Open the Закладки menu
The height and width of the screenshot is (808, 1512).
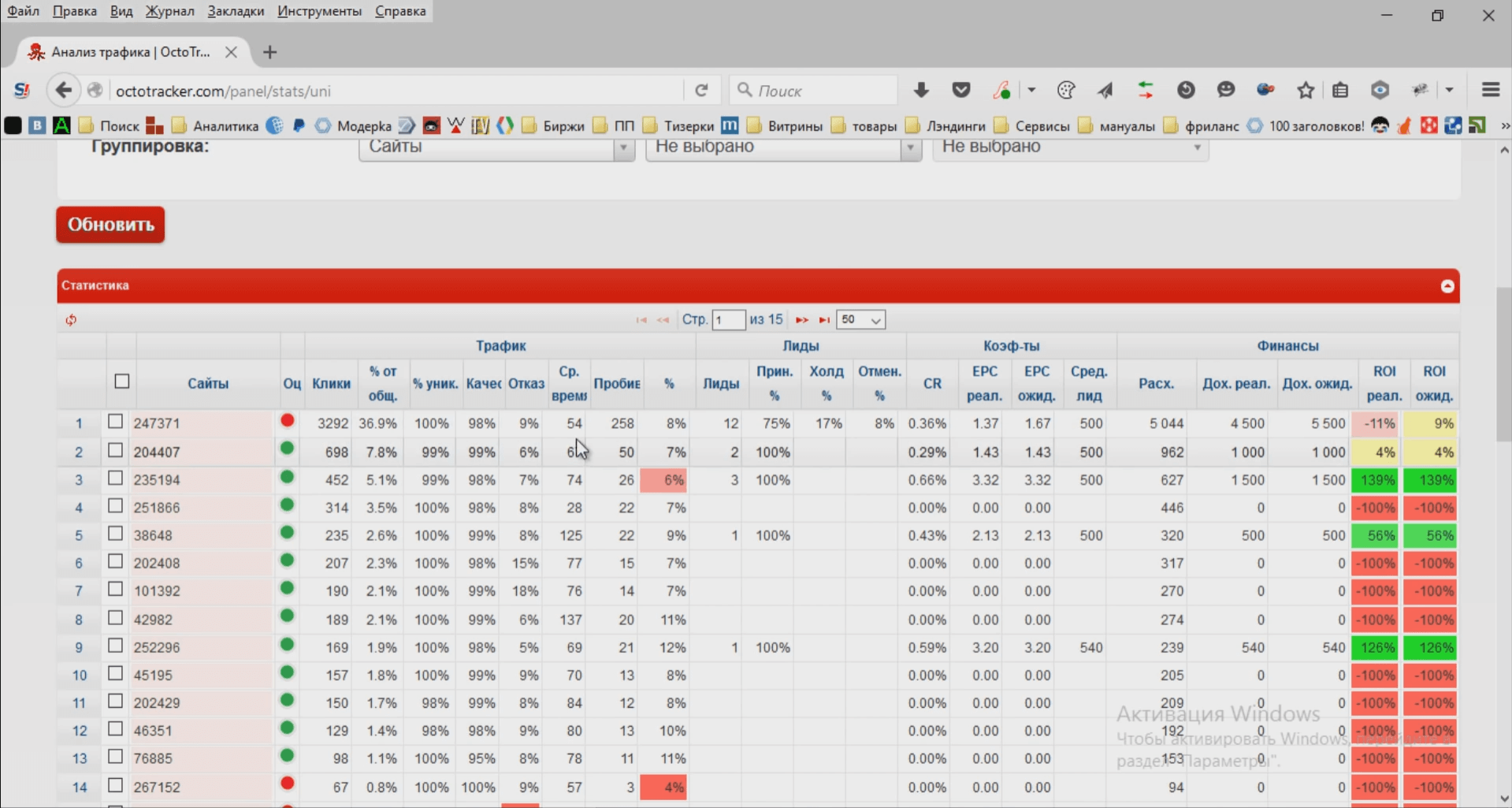pos(236,11)
